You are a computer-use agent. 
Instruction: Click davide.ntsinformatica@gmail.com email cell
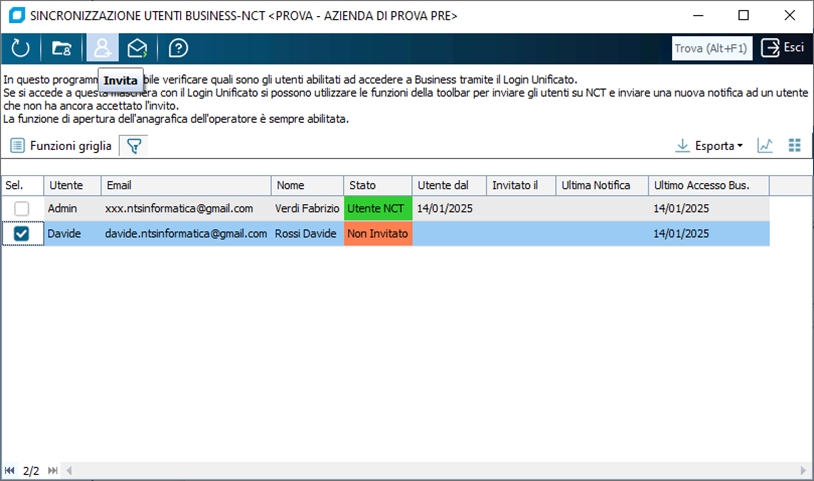[x=186, y=234]
